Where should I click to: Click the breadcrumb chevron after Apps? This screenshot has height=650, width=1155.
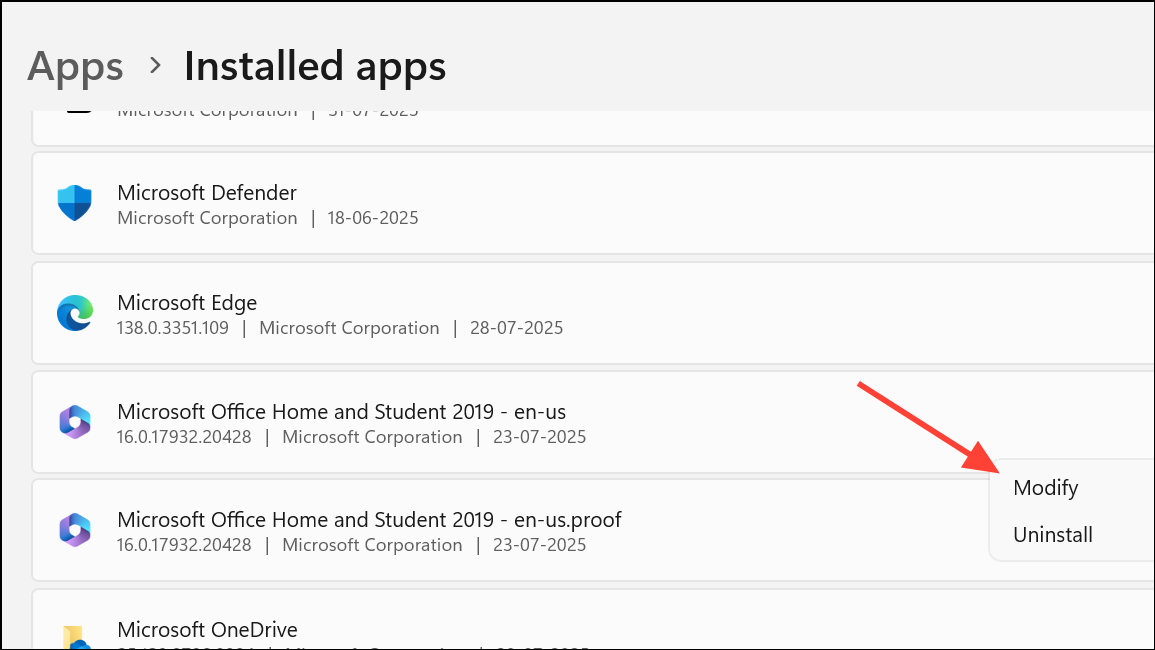pyautogui.click(x=155, y=66)
